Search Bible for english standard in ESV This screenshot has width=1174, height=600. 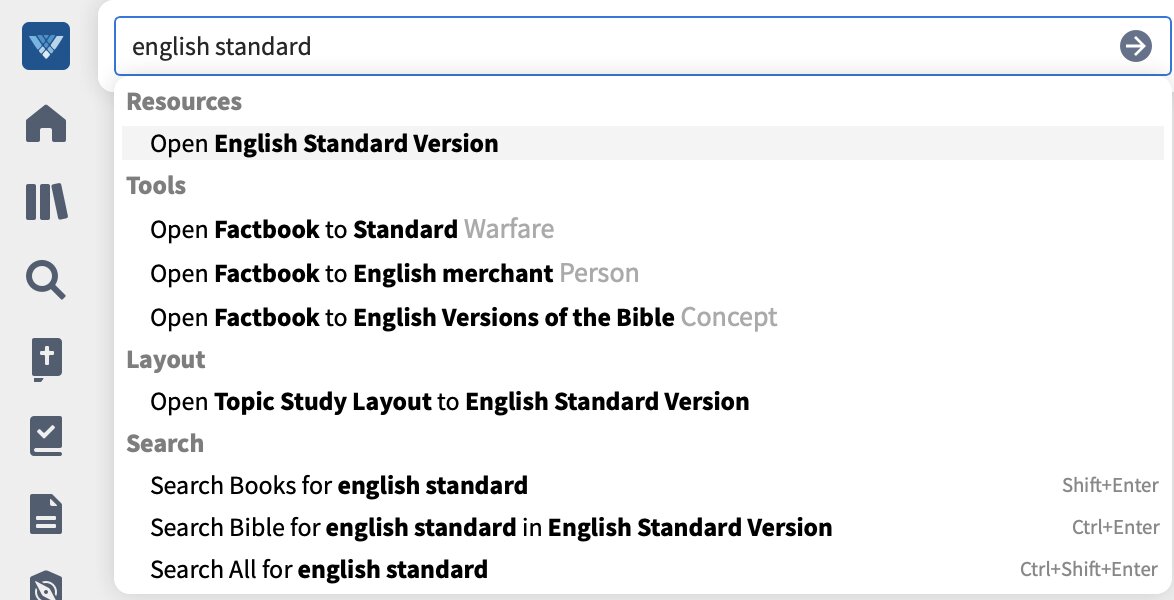tap(642, 527)
